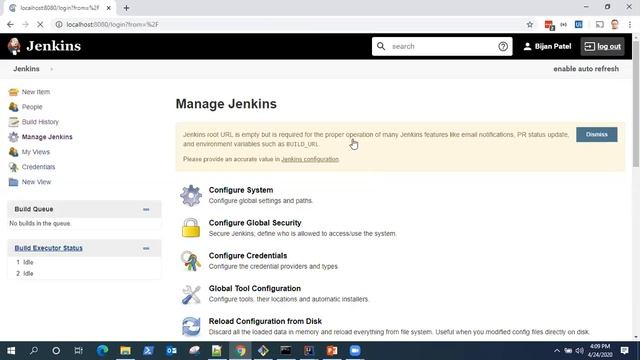Dismiss the root URL warning
The image size is (640, 360).
[596, 135]
